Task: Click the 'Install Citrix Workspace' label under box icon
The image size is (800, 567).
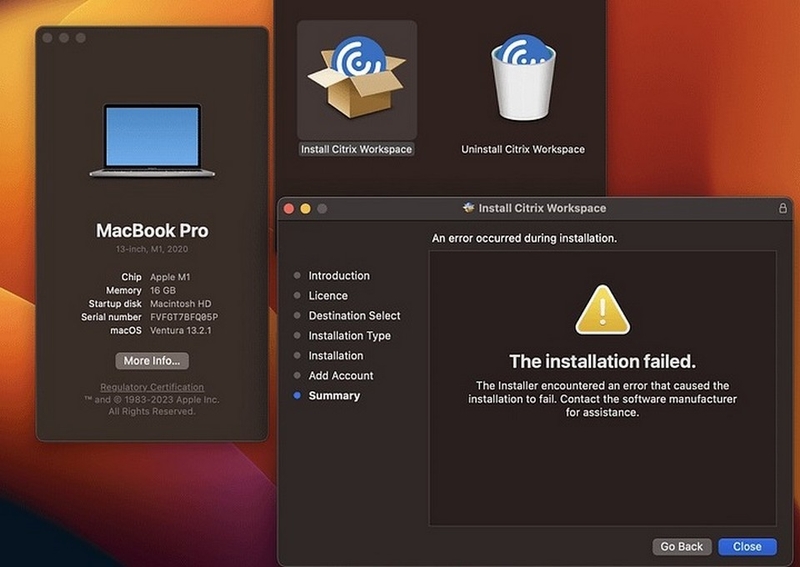Action: (x=356, y=149)
